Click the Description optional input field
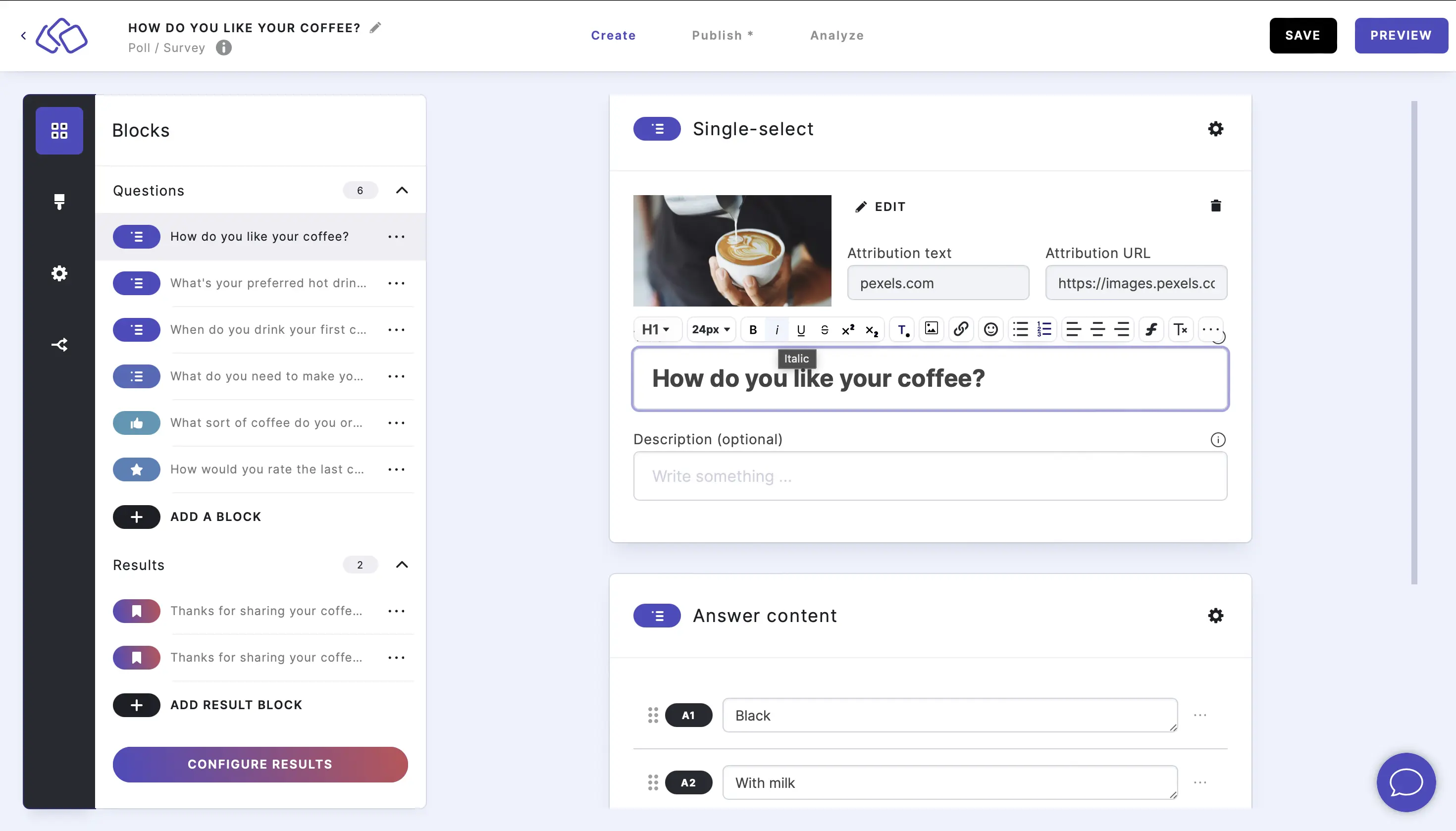 click(930, 476)
